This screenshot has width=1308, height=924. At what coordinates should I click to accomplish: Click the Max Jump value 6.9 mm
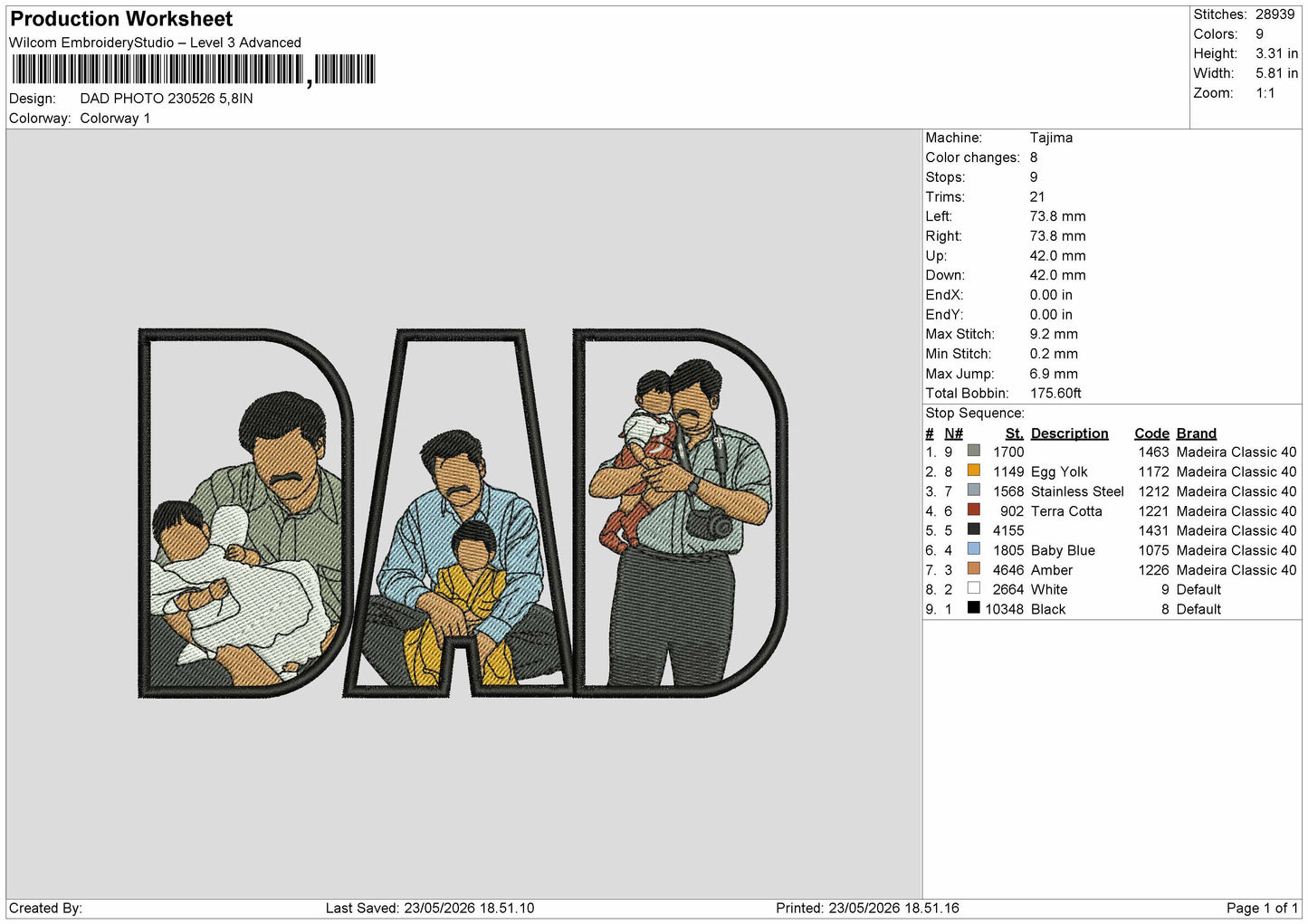[x=1054, y=374]
